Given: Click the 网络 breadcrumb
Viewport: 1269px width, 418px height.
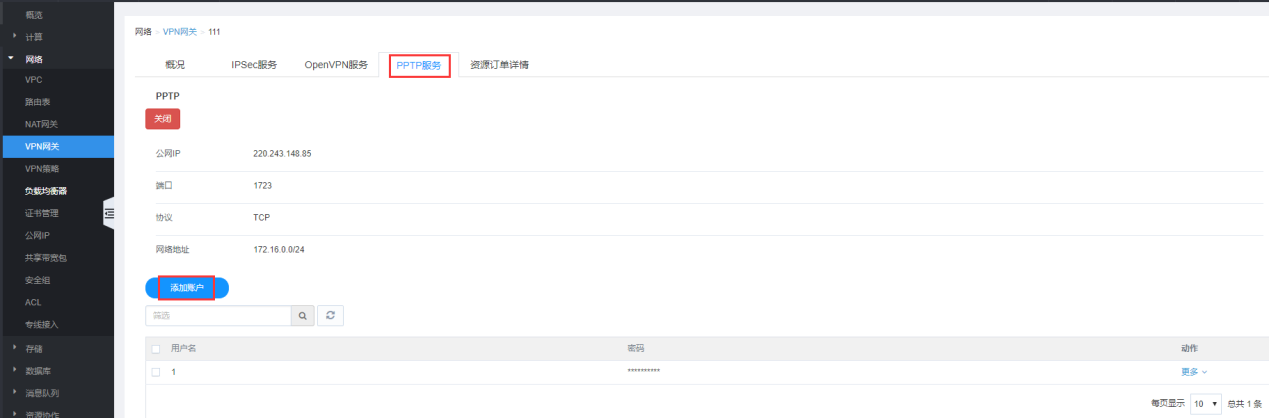Looking at the screenshot, I should tap(143, 32).
